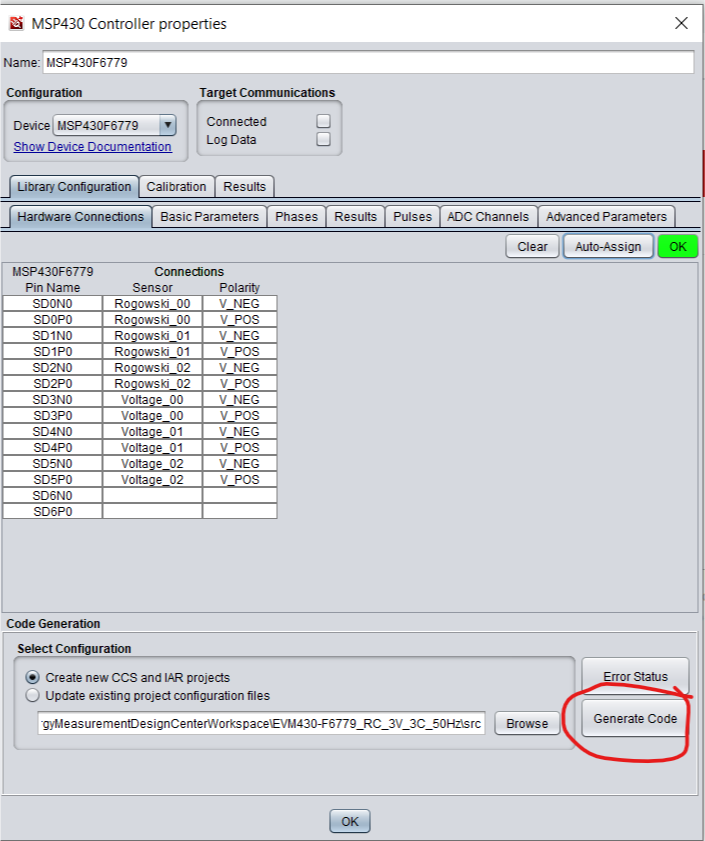Open the Results sub-tab next to Phases

pyautogui.click(x=355, y=217)
